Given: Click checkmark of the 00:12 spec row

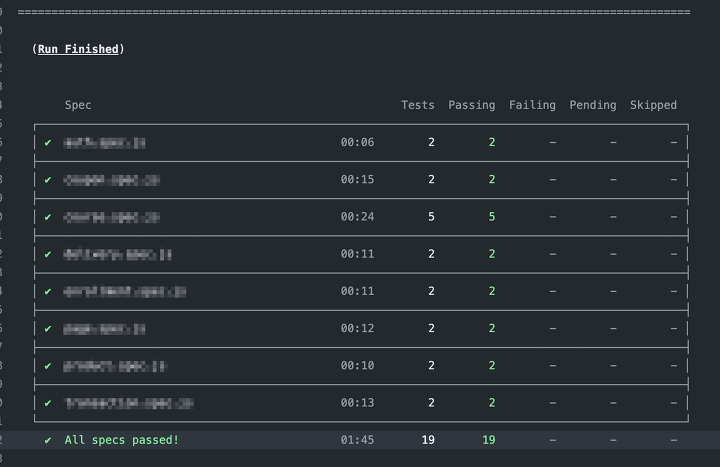Looking at the screenshot, I should [48, 329].
